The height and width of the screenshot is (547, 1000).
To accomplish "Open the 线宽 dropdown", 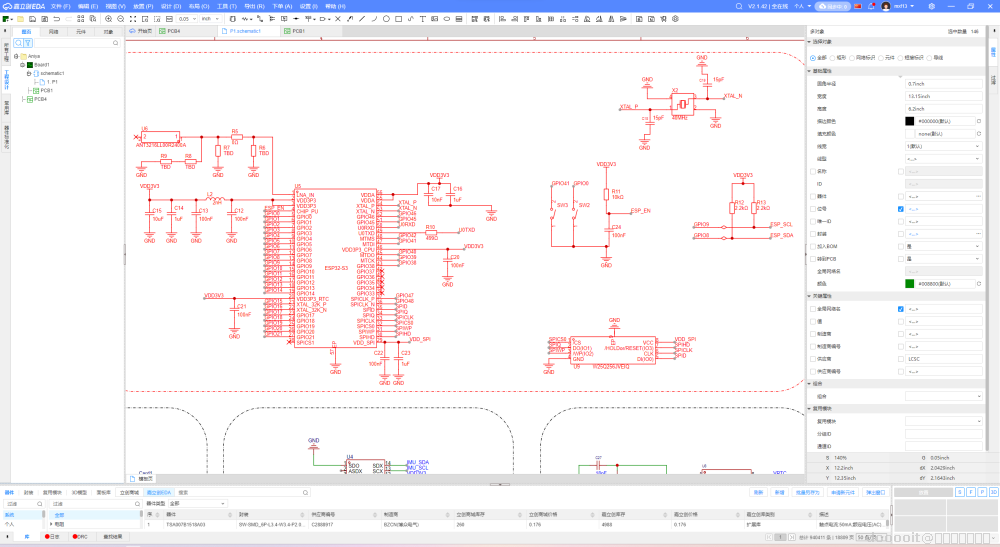I will click(x=941, y=146).
